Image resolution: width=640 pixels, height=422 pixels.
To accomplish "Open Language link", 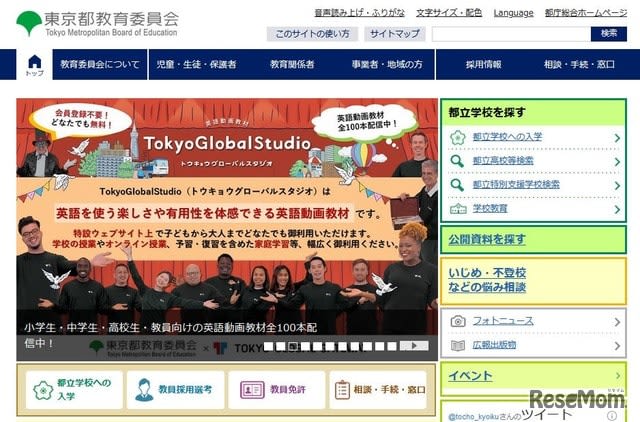I will tap(513, 13).
